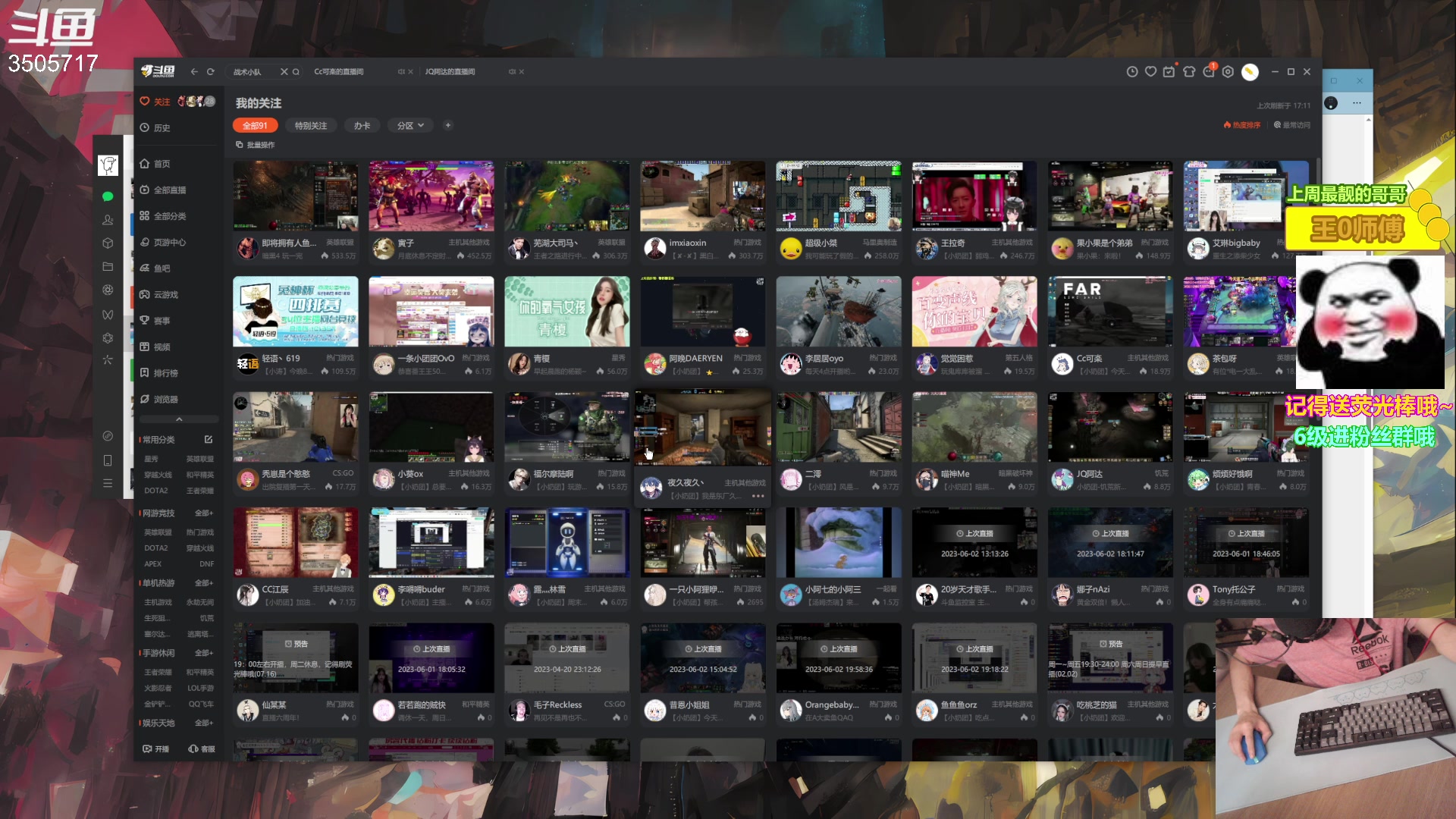Click the page refresh icon next to back arrow
1456x819 pixels.
pos(211,72)
